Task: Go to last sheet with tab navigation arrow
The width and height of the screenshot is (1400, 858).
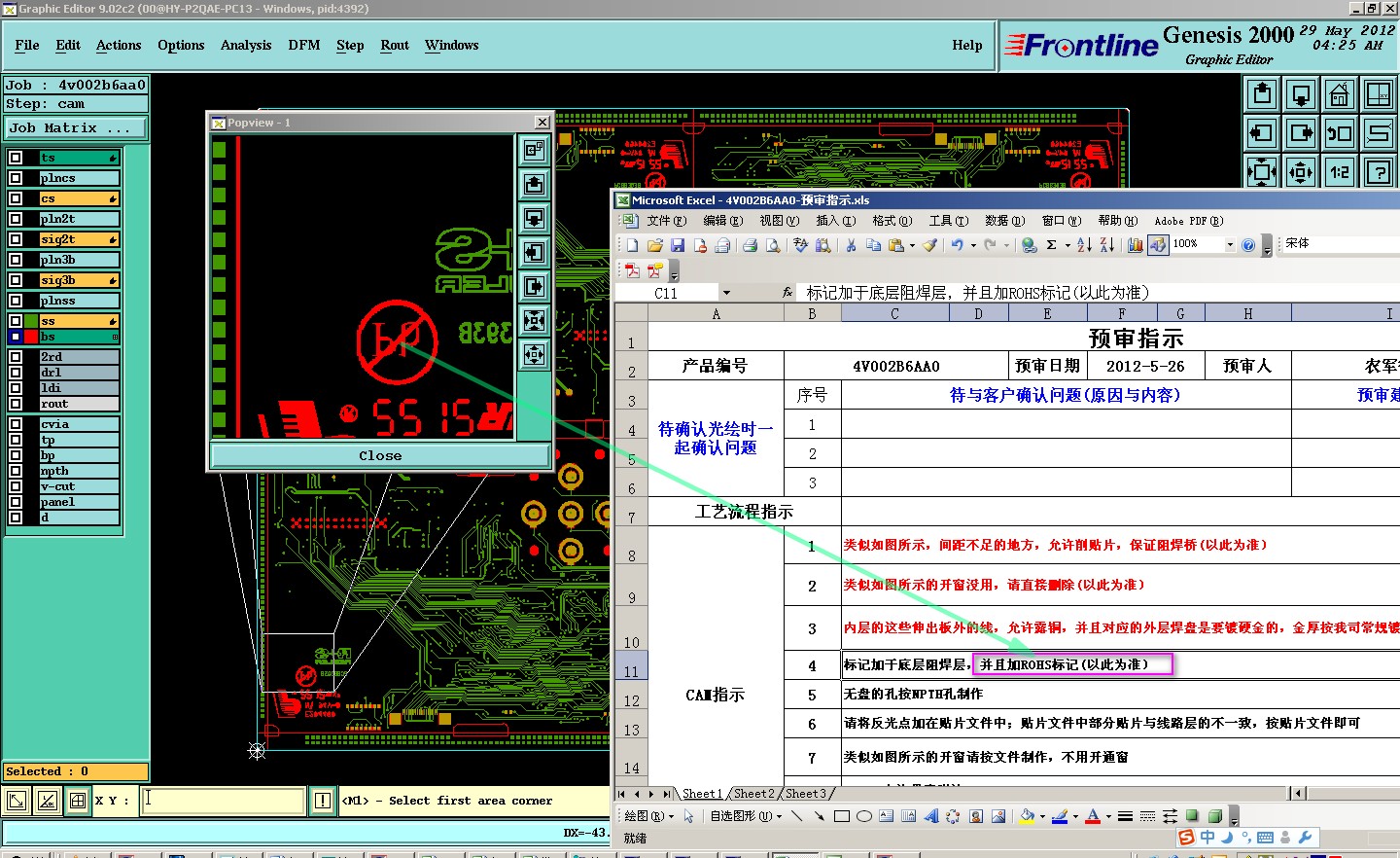Action: (666, 794)
